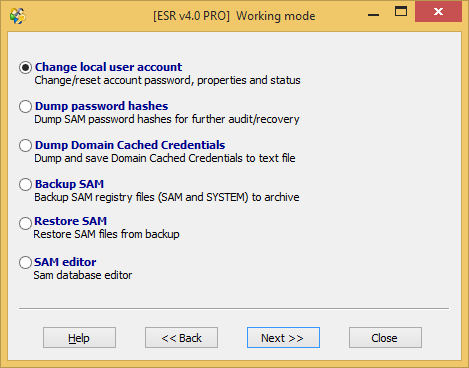
Task: Select the SAM editor radio button
Action: coord(25,262)
